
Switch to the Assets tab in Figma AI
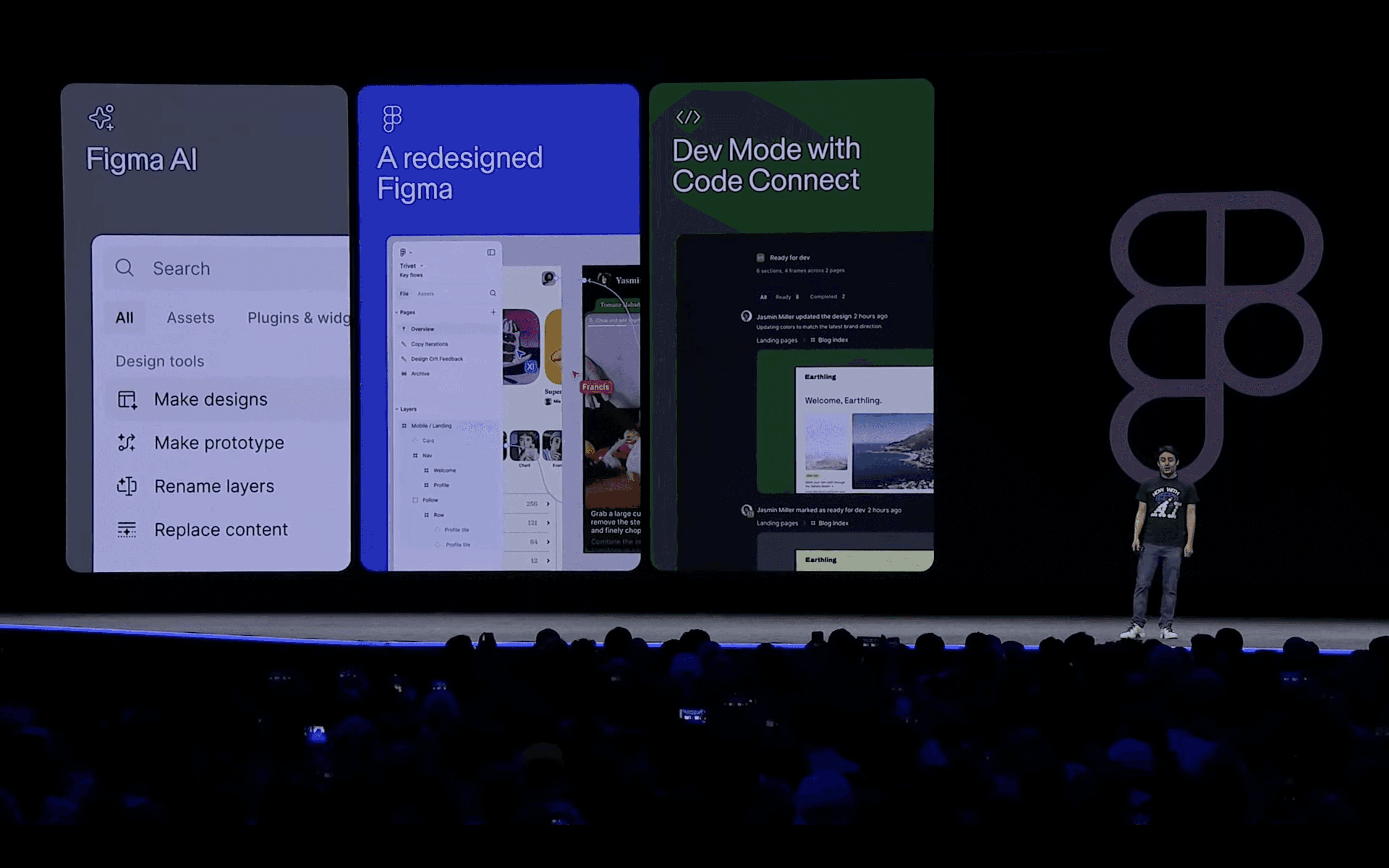click(x=191, y=317)
